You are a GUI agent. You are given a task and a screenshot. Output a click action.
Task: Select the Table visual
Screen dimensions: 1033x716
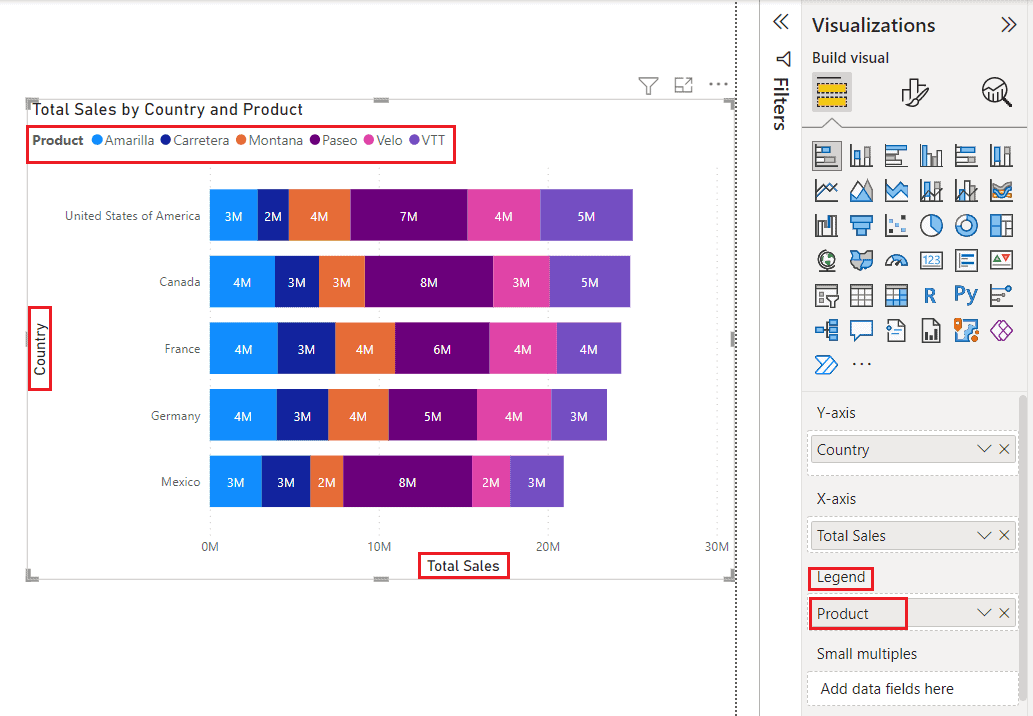click(x=861, y=296)
